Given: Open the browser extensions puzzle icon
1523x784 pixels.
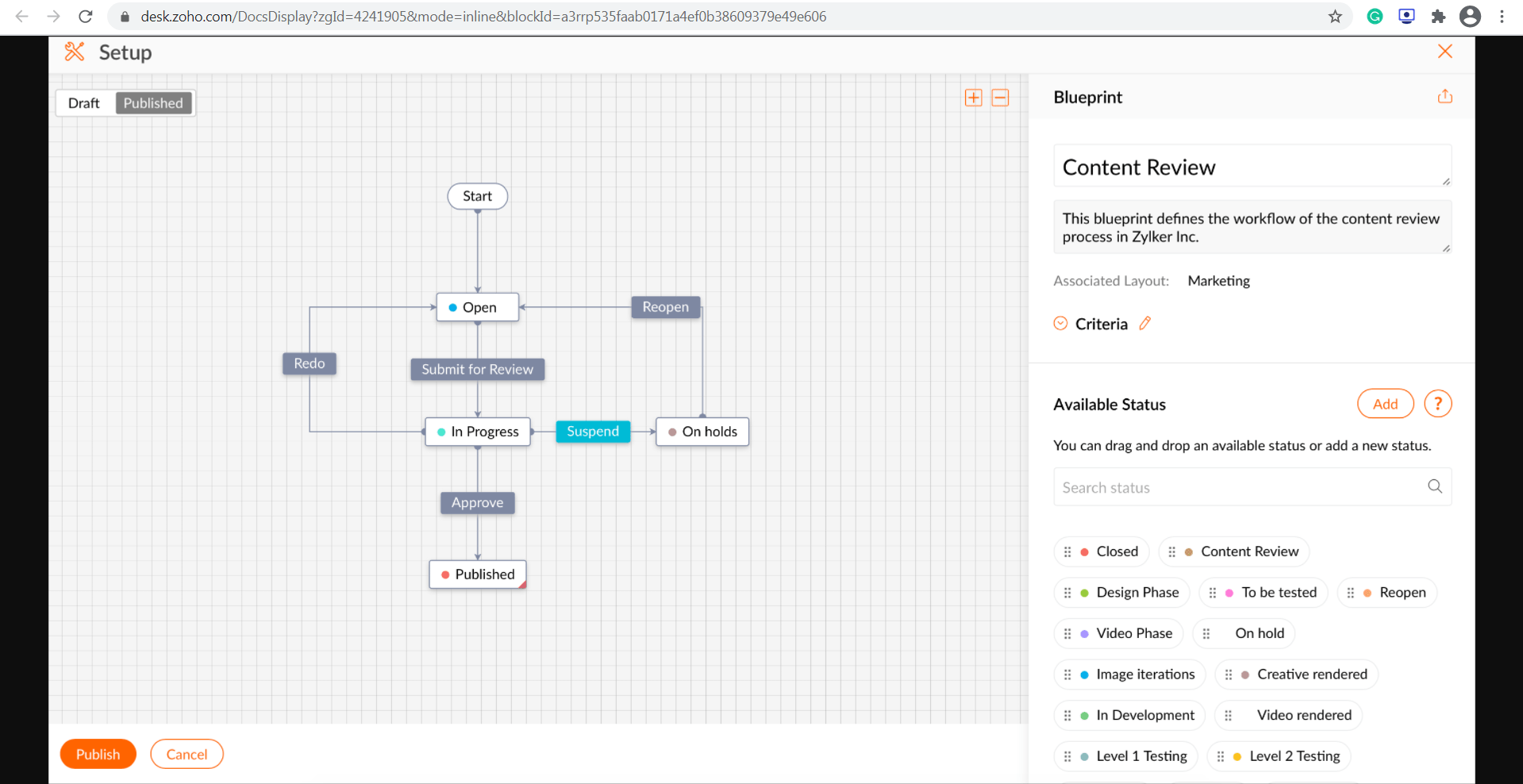Looking at the screenshot, I should point(1438,17).
